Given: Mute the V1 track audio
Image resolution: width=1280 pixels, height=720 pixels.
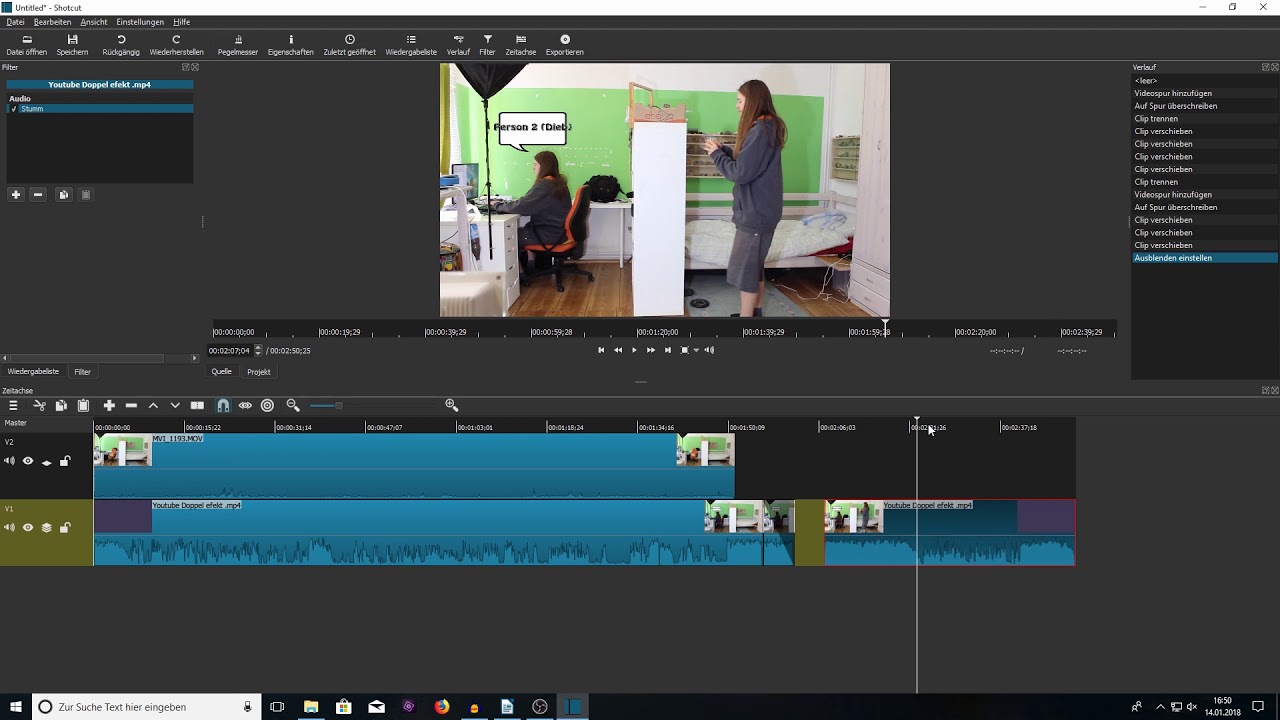Looking at the screenshot, I should [9, 528].
